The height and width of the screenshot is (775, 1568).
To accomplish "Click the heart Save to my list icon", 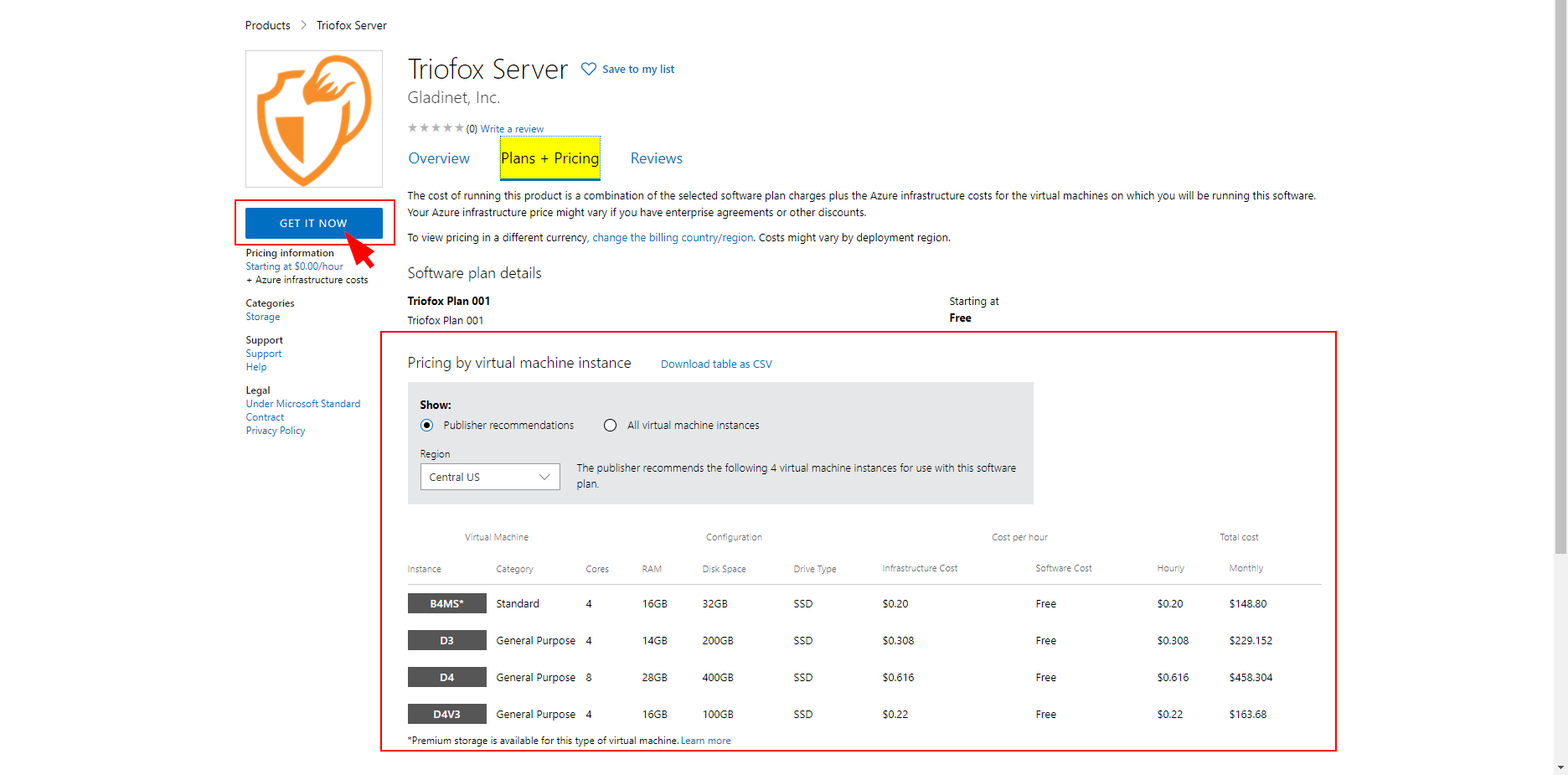I will pyautogui.click(x=589, y=69).
